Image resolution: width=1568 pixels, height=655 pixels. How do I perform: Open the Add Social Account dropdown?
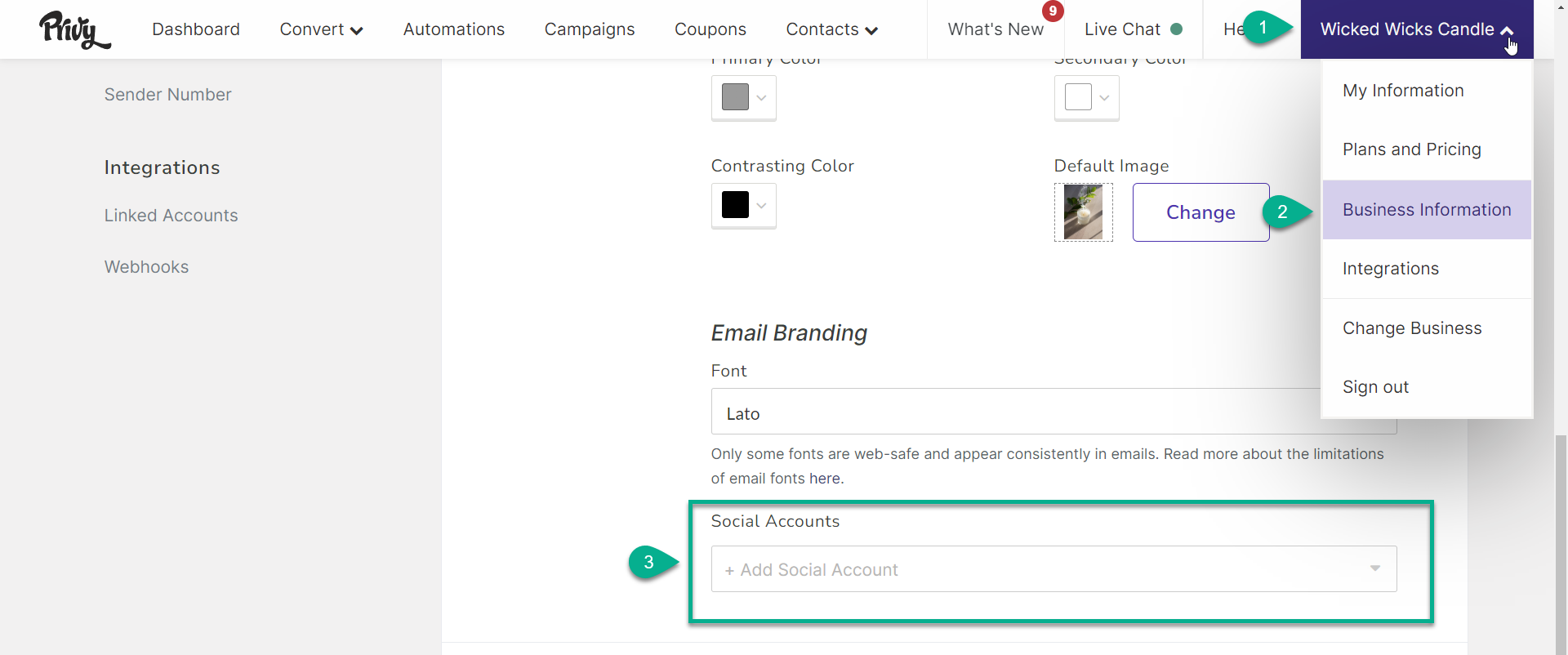click(x=1053, y=569)
